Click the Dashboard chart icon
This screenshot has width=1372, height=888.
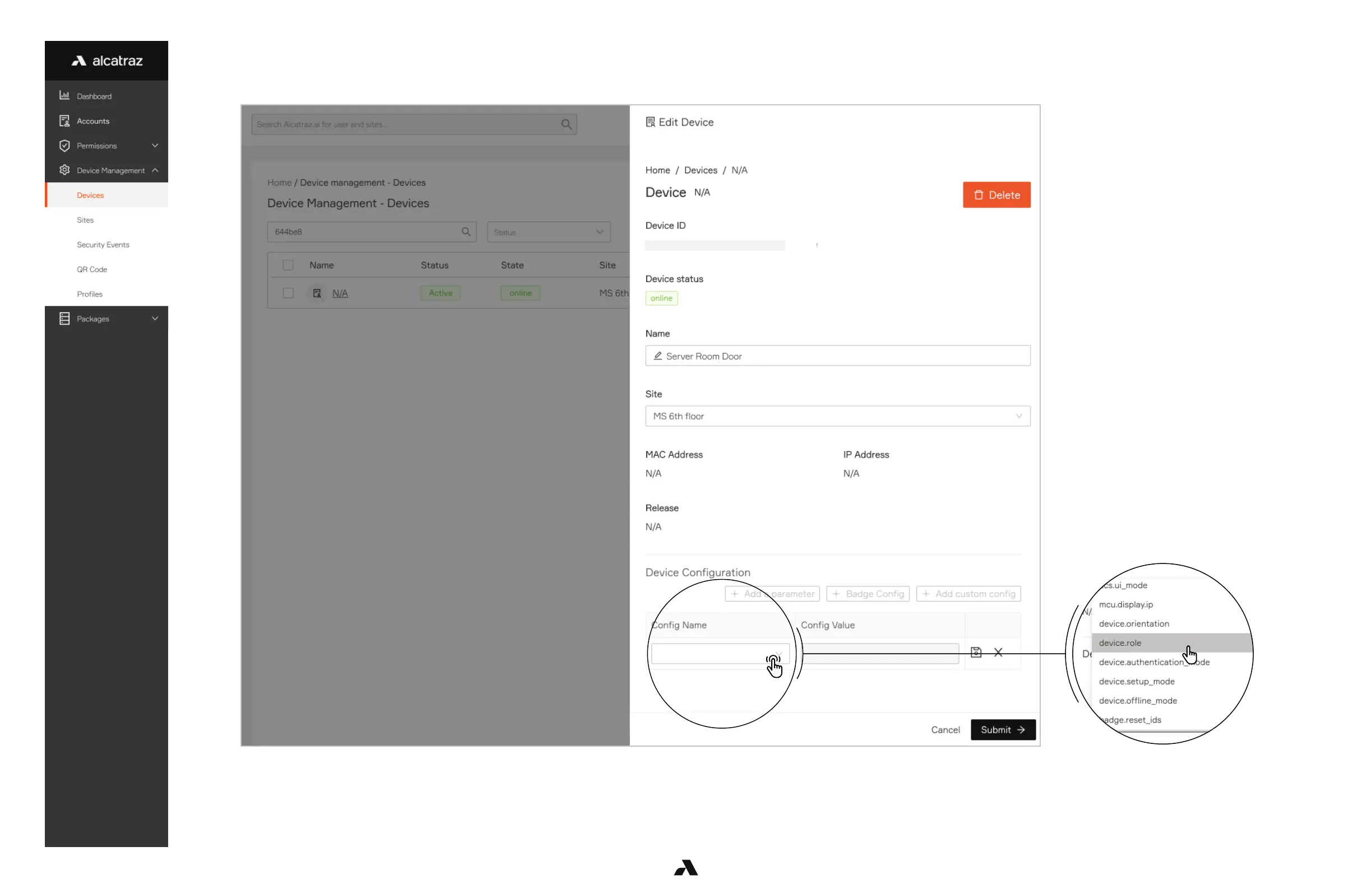point(64,96)
